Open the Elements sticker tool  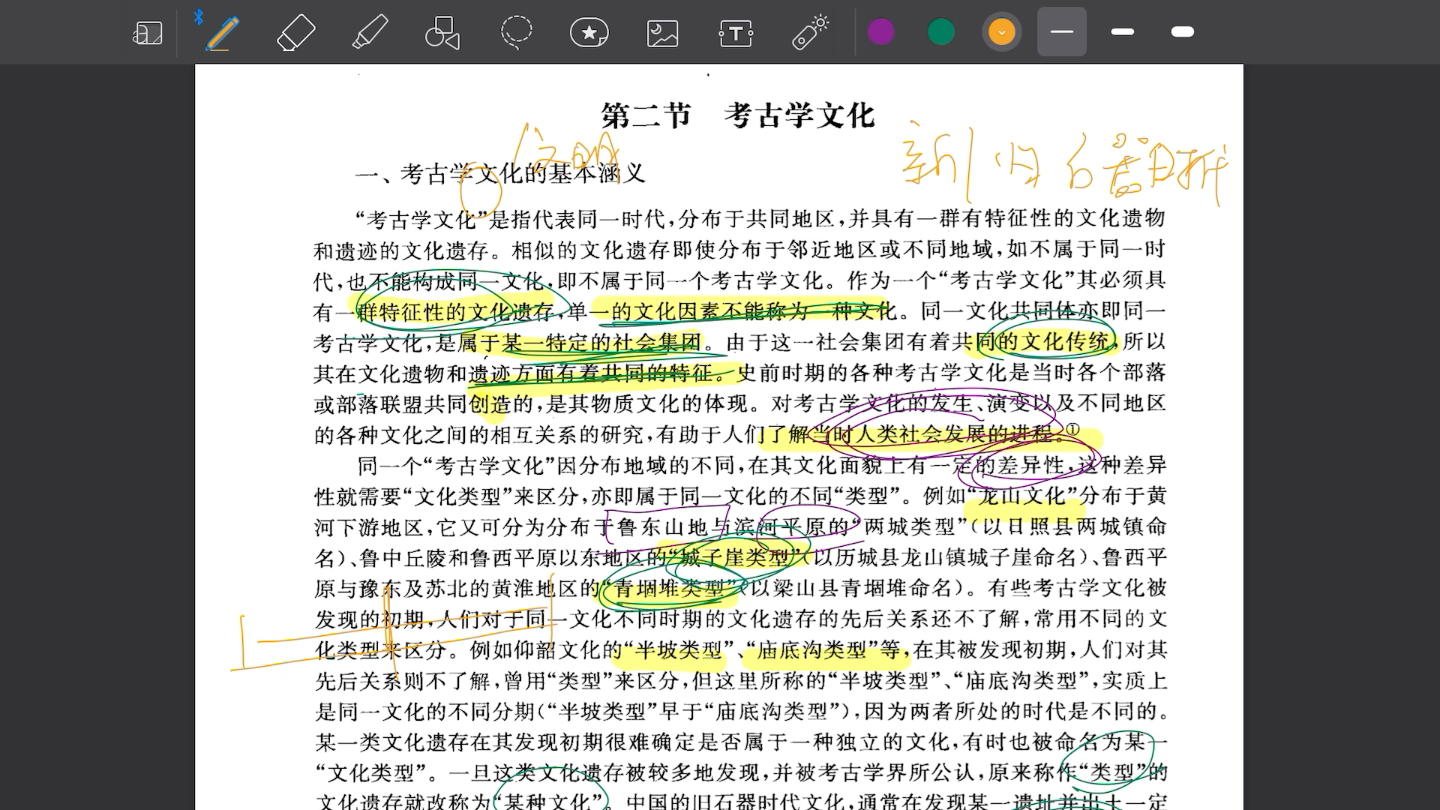click(589, 32)
